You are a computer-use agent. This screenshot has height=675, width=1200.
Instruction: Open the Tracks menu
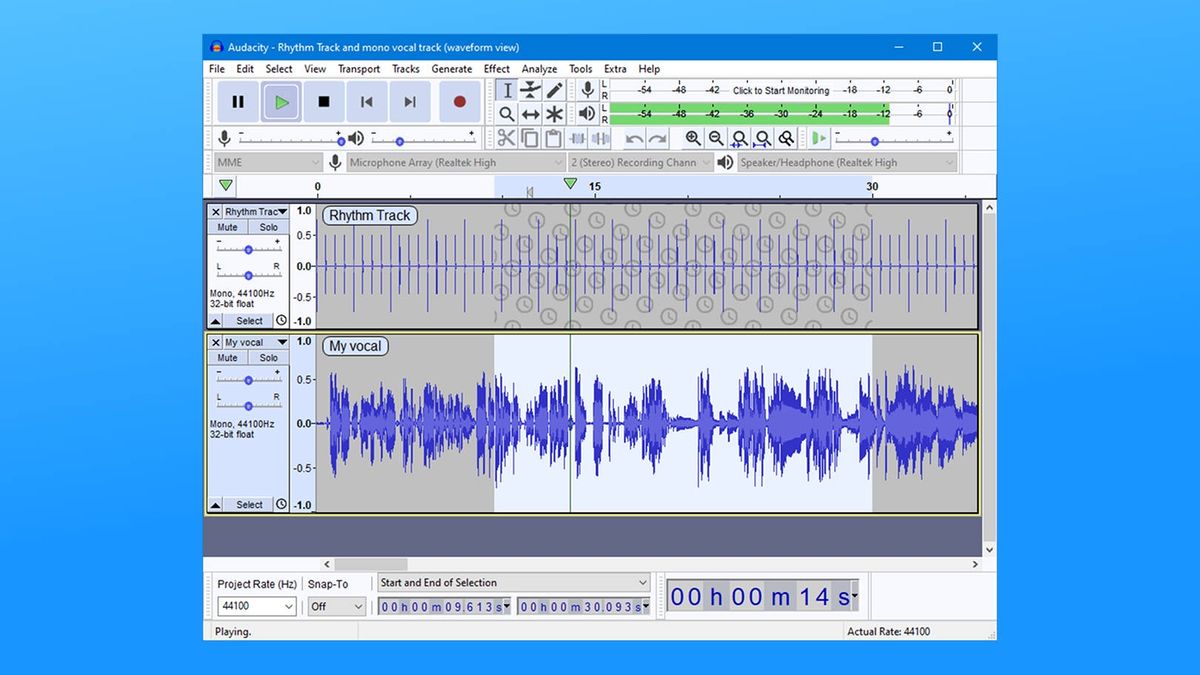click(406, 69)
